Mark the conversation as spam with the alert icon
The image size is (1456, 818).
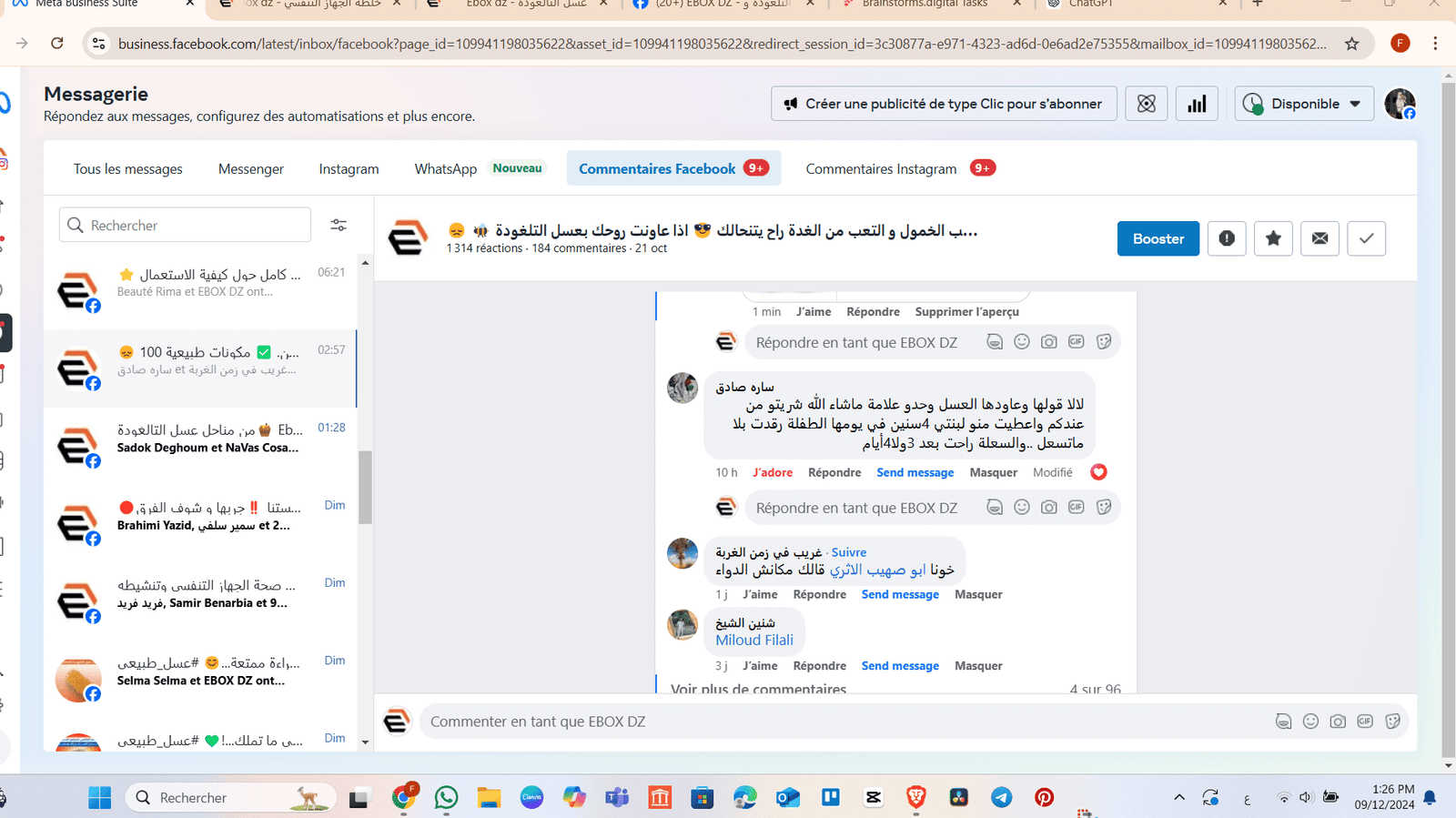(1227, 238)
